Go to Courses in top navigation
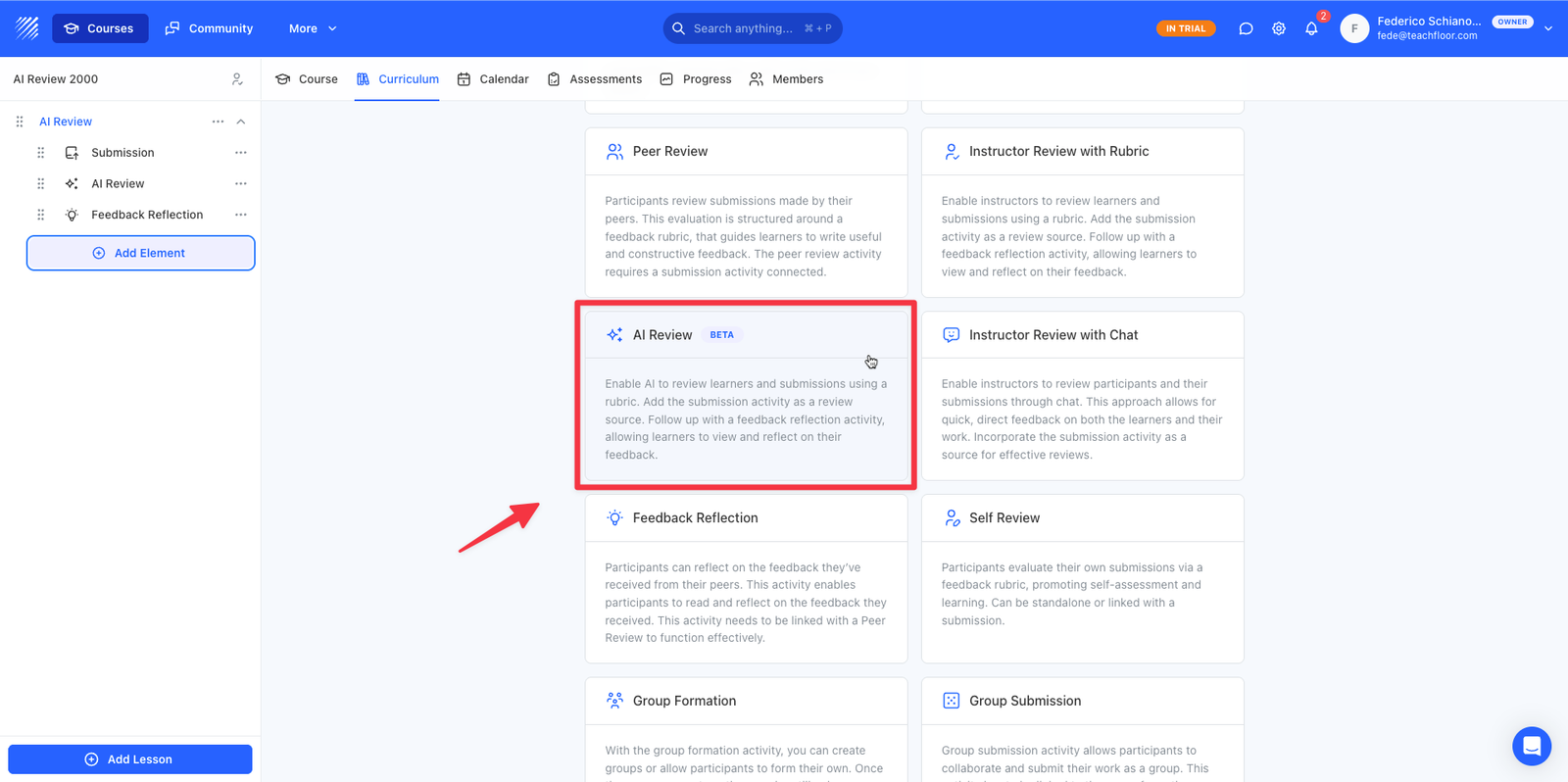This screenshot has width=1568, height=782. click(100, 28)
